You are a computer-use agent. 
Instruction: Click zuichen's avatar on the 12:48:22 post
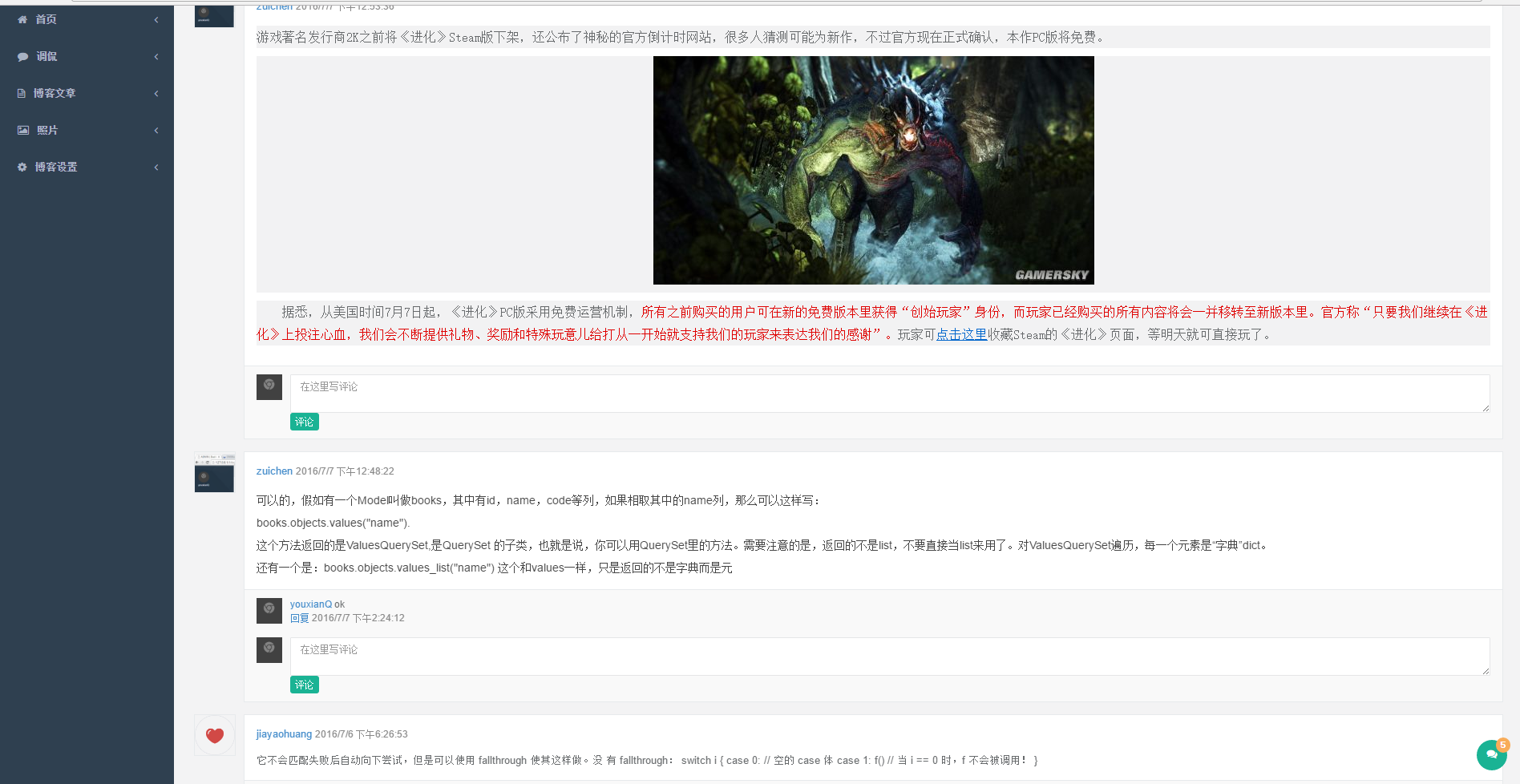214,472
